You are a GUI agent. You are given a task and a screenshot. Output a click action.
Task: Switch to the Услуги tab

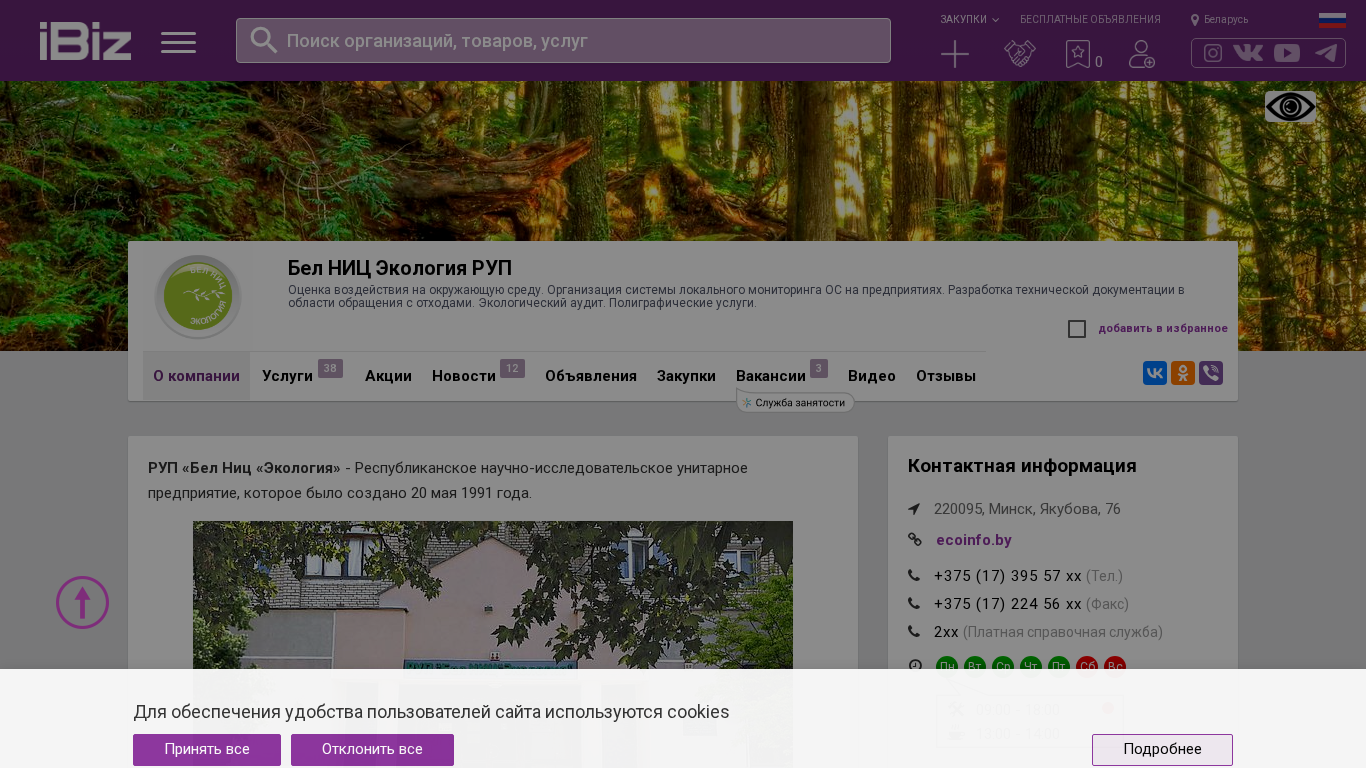tap(288, 376)
